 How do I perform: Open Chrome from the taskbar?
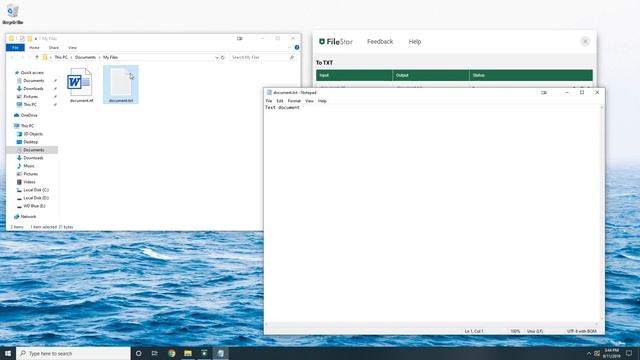point(171,353)
